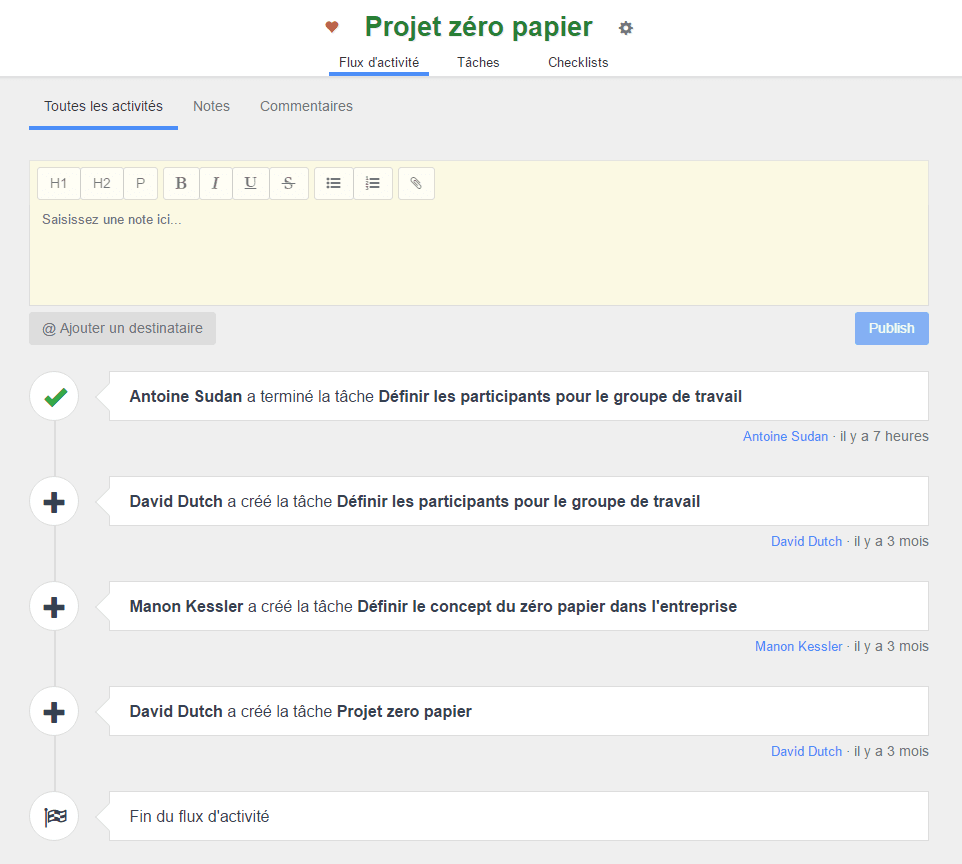The image size is (962, 864).
Task: Show only Commentaires tab
Action: click(x=306, y=107)
